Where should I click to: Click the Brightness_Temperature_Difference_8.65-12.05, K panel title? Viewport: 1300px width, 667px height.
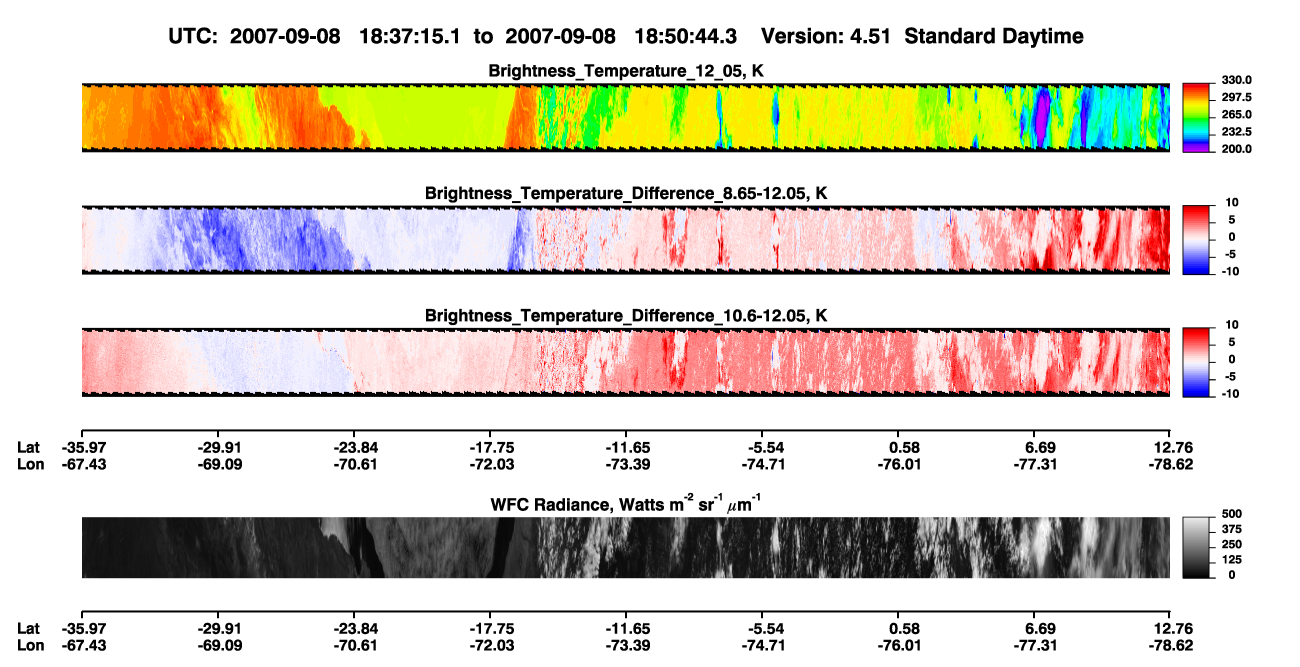pyautogui.click(x=625, y=193)
